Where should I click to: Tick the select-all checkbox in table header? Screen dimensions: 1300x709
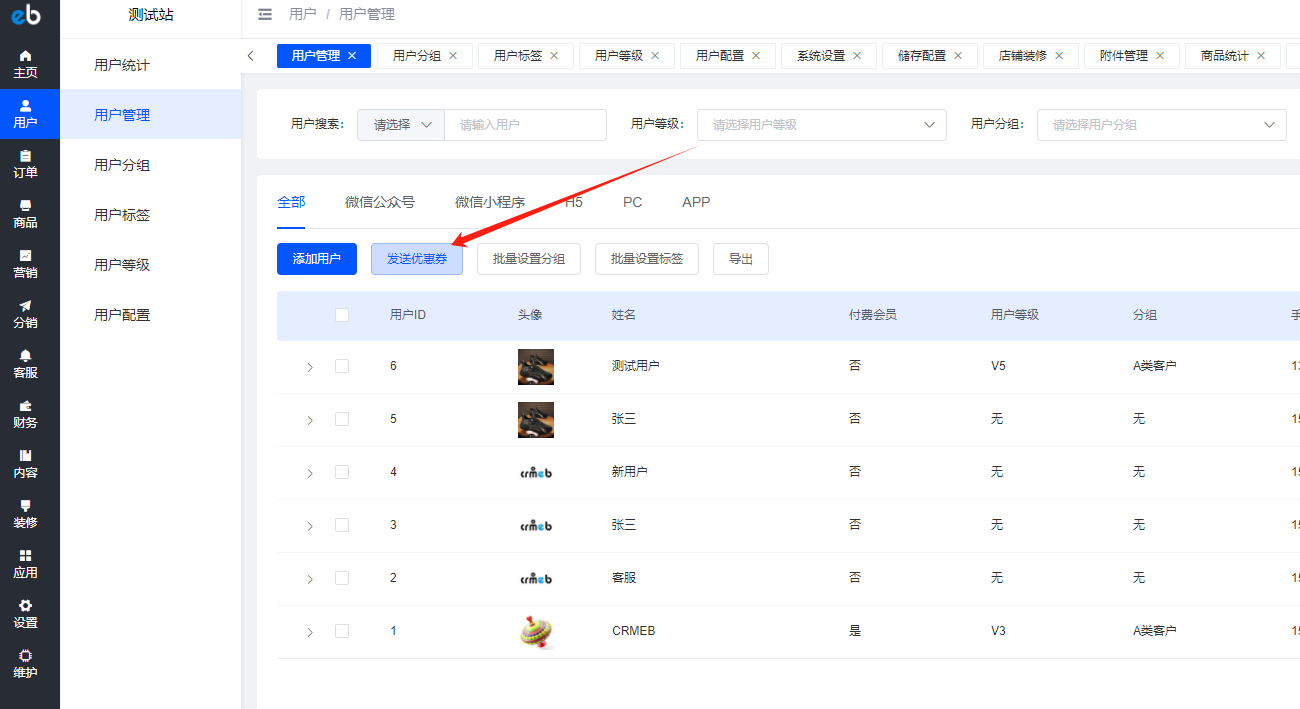(342, 315)
